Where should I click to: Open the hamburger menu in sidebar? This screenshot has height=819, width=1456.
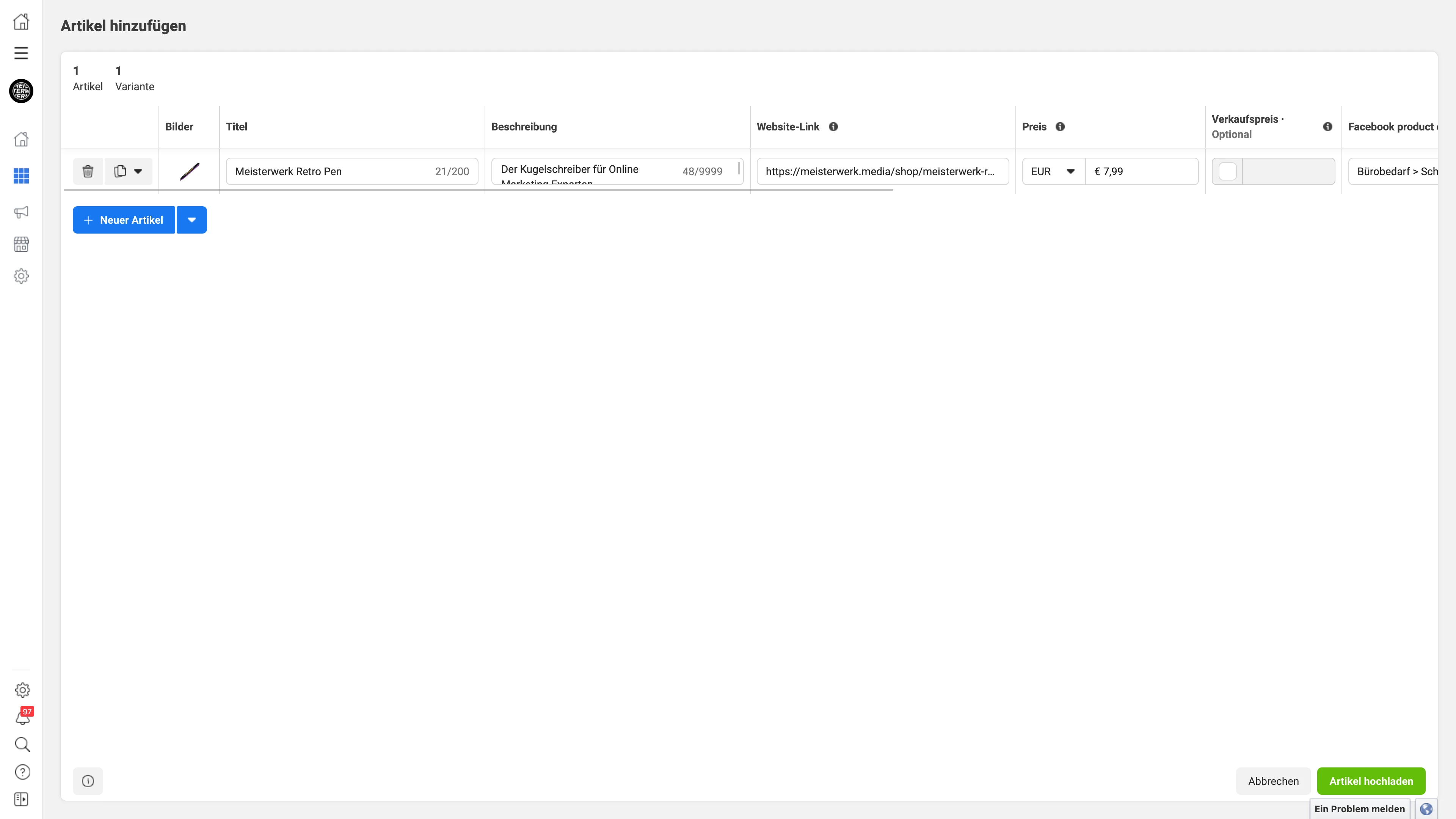[x=21, y=53]
